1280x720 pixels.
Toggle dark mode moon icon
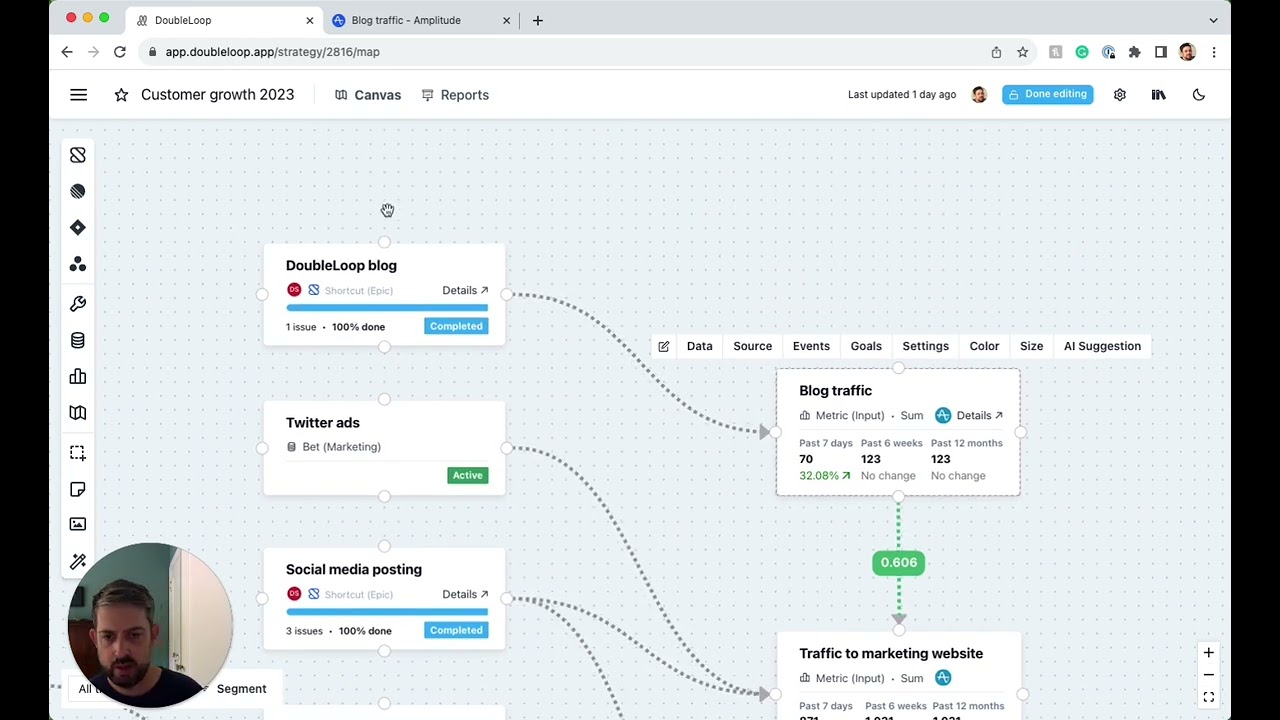[1199, 95]
